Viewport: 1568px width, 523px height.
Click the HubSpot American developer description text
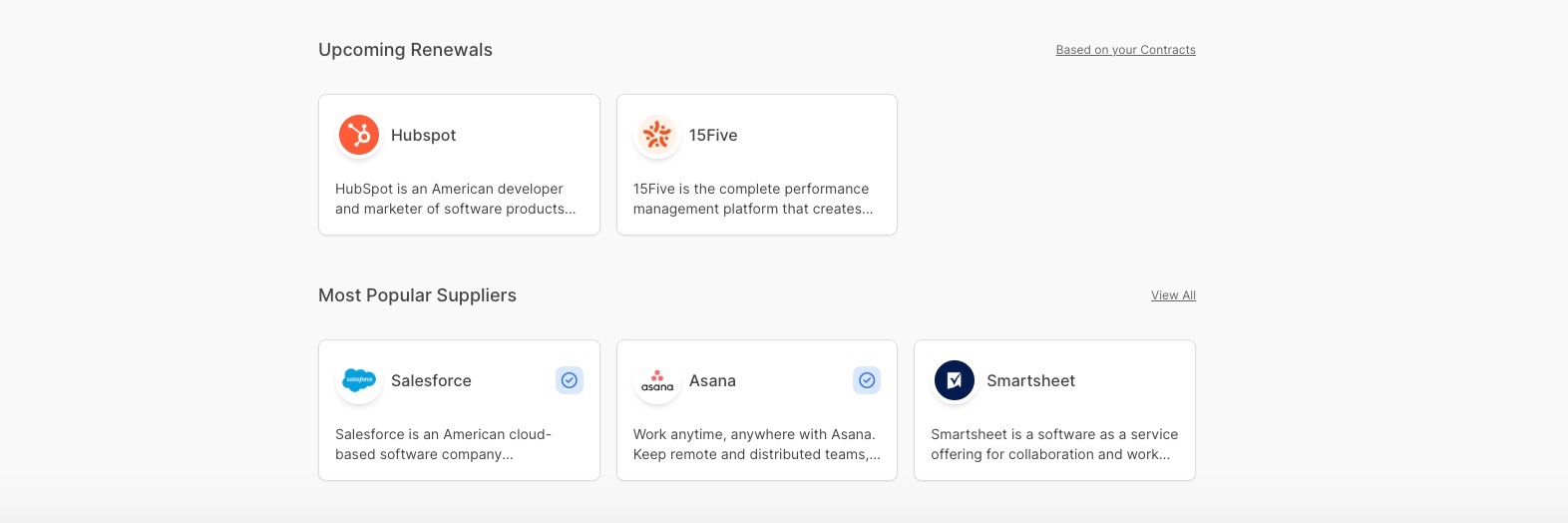[x=455, y=199]
